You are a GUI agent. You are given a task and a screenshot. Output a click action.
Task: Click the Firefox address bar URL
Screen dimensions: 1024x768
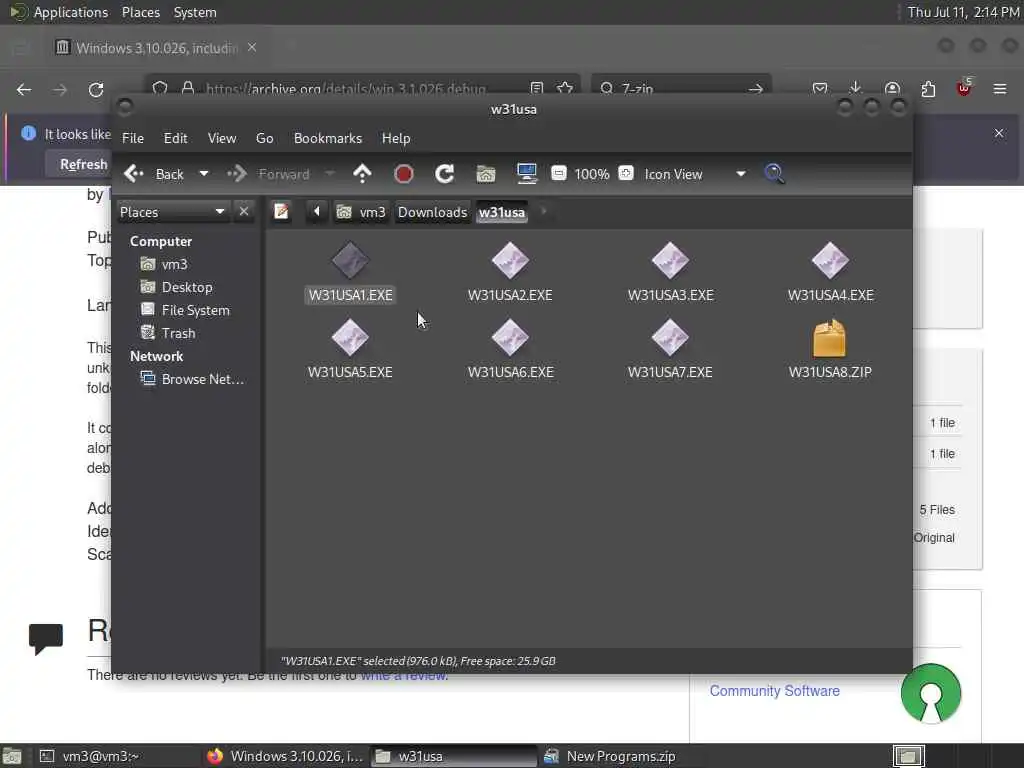(345, 89)
